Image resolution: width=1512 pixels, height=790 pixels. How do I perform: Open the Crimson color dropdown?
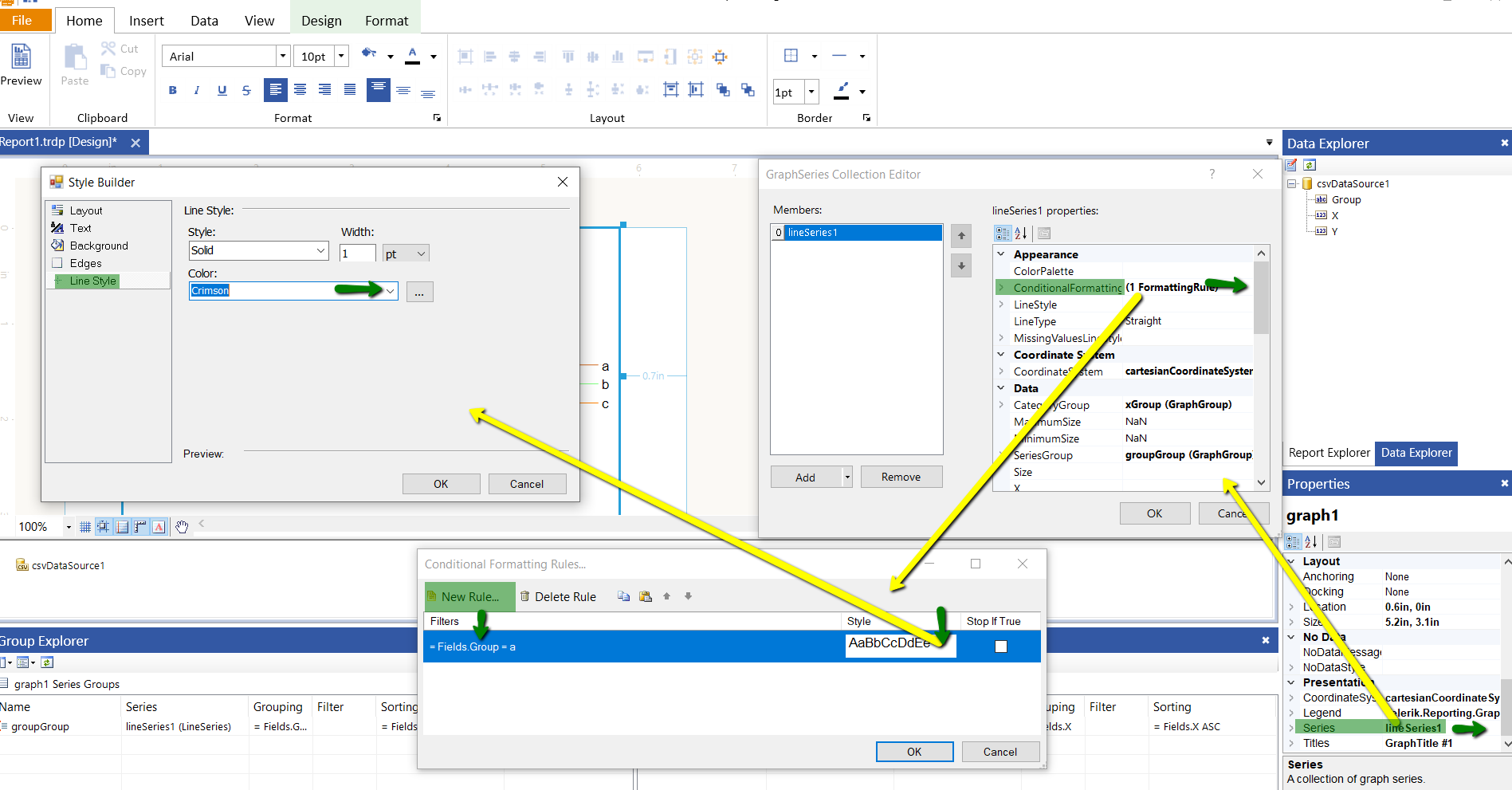pyautogui.click(x=391, y=291)
